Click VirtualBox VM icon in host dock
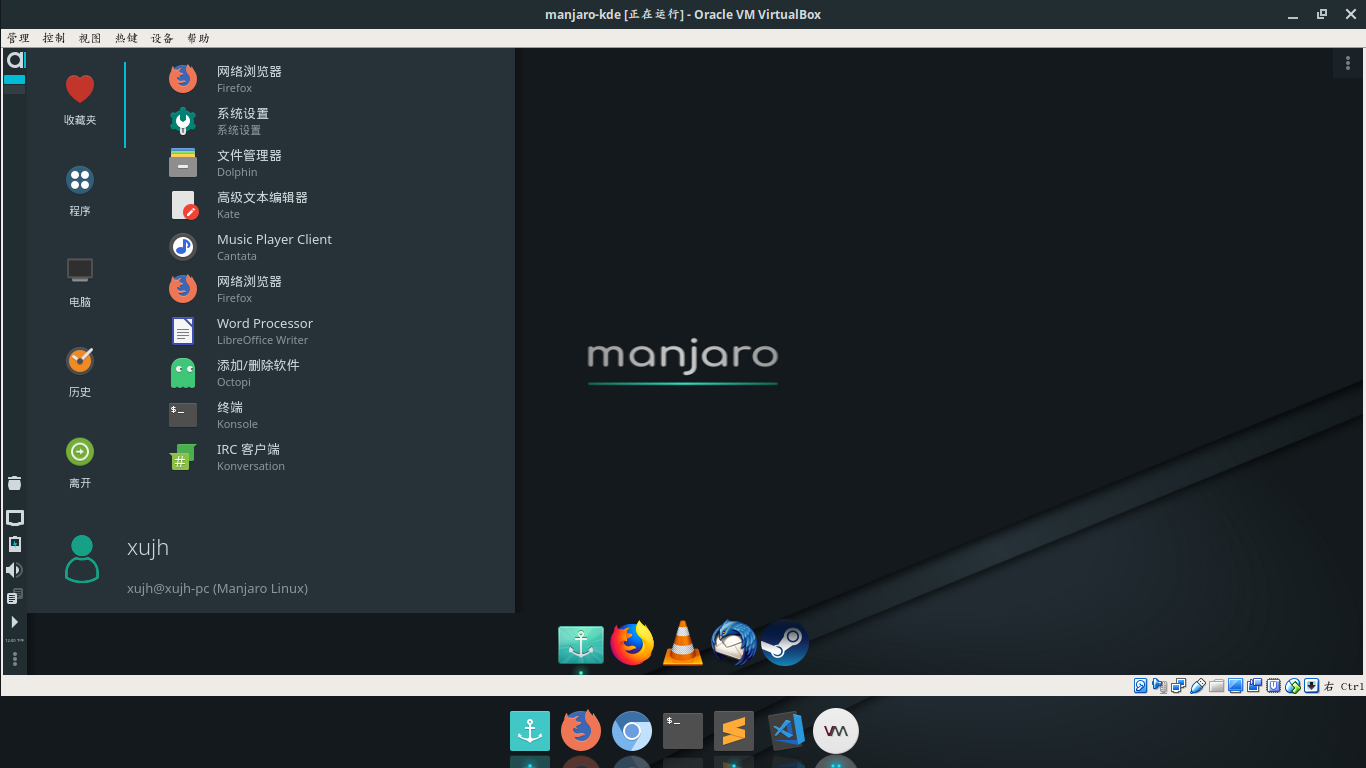 coord(836,731)
